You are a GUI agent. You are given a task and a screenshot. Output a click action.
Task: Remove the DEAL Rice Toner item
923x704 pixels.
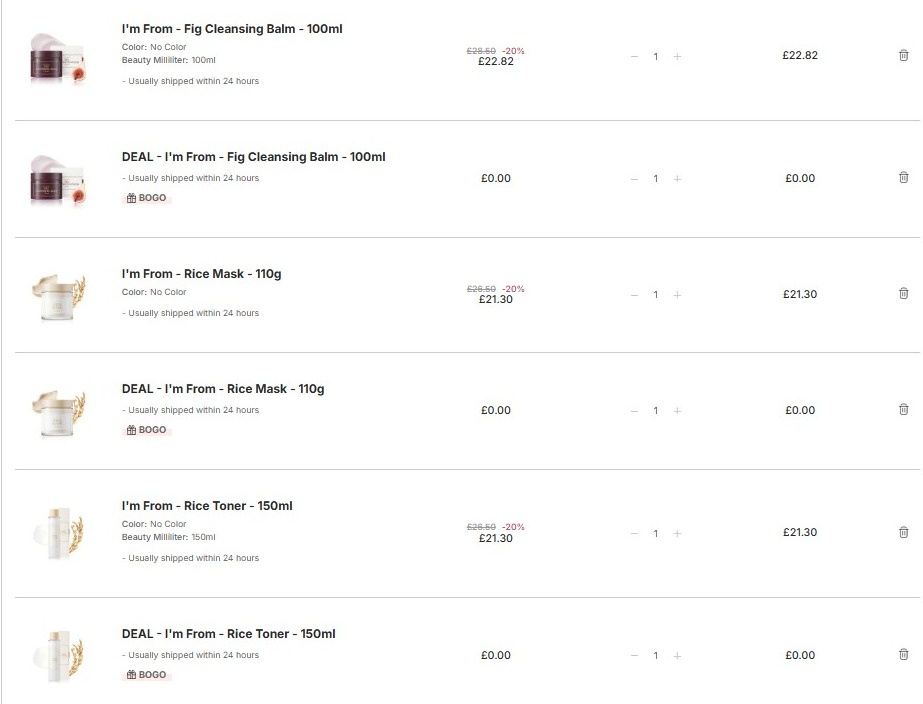coord(904,655)
